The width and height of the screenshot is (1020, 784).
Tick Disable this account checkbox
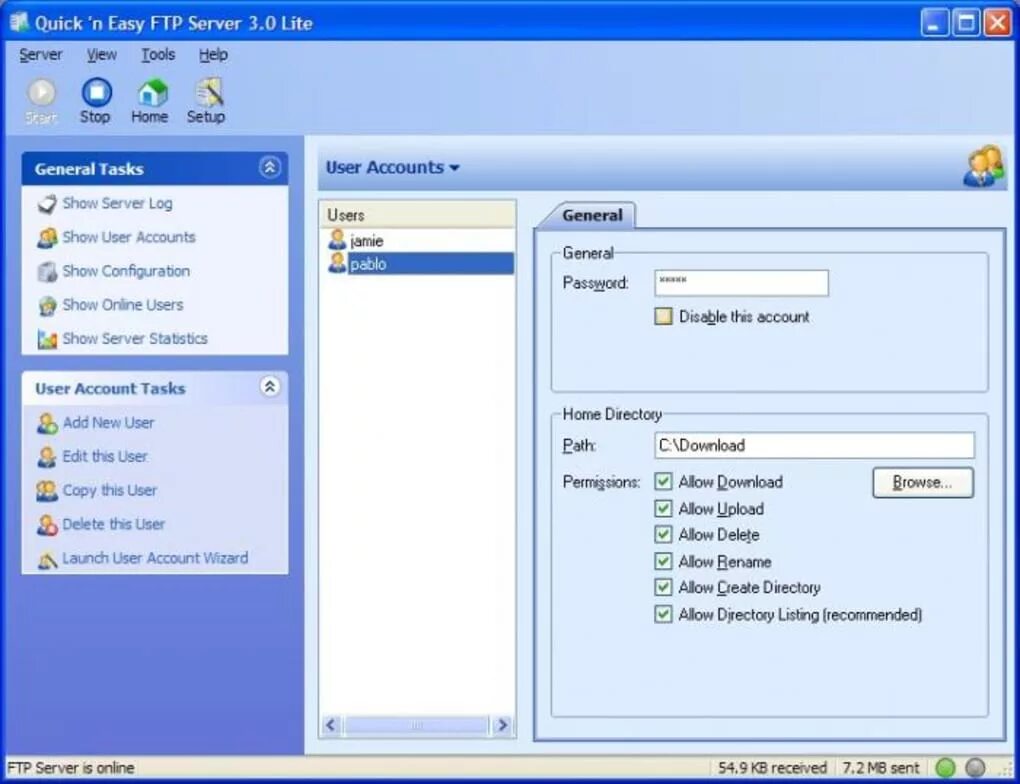click(x=663, y=317)
